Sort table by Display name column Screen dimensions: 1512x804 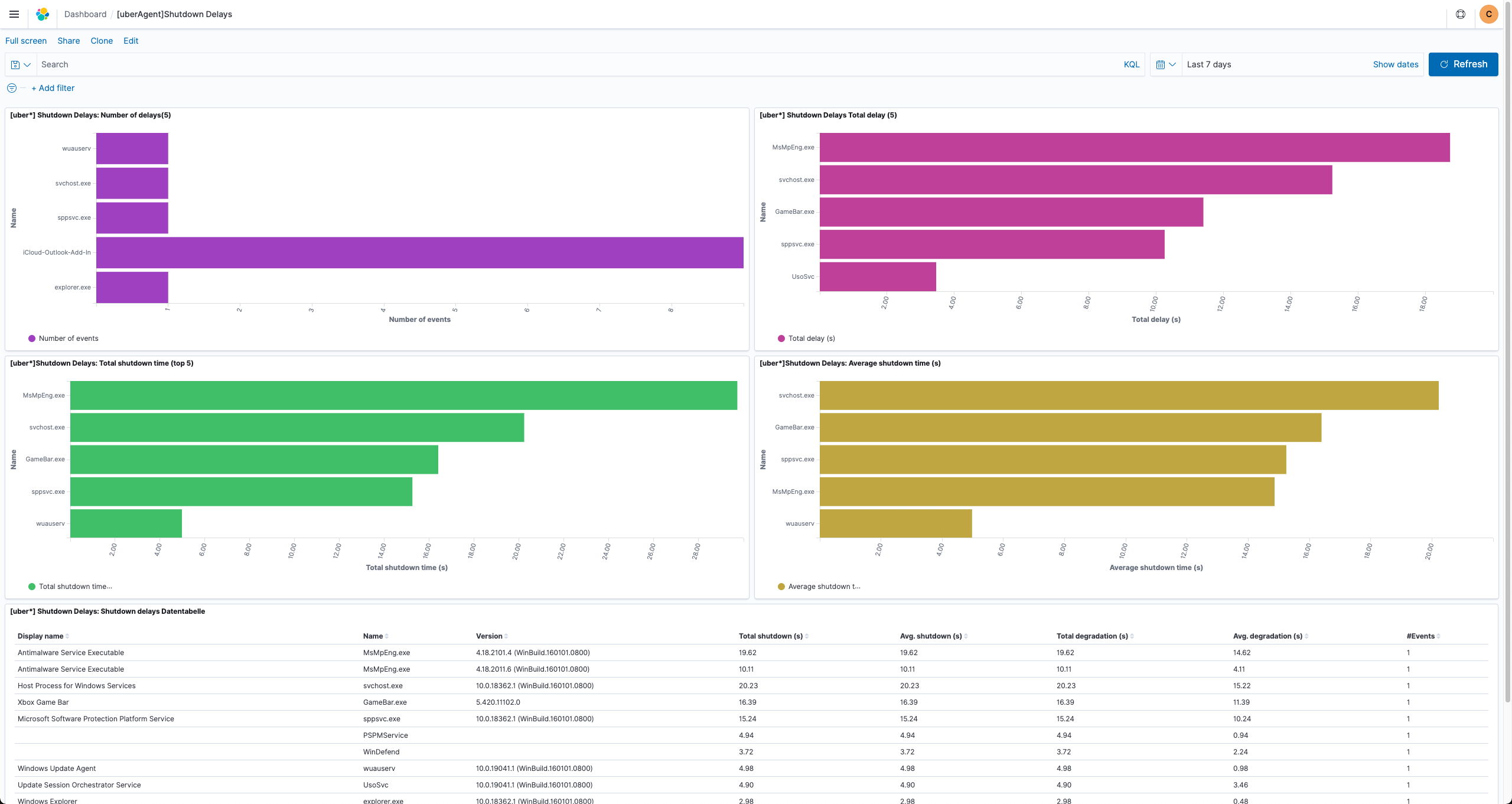[x=41, y=636]
